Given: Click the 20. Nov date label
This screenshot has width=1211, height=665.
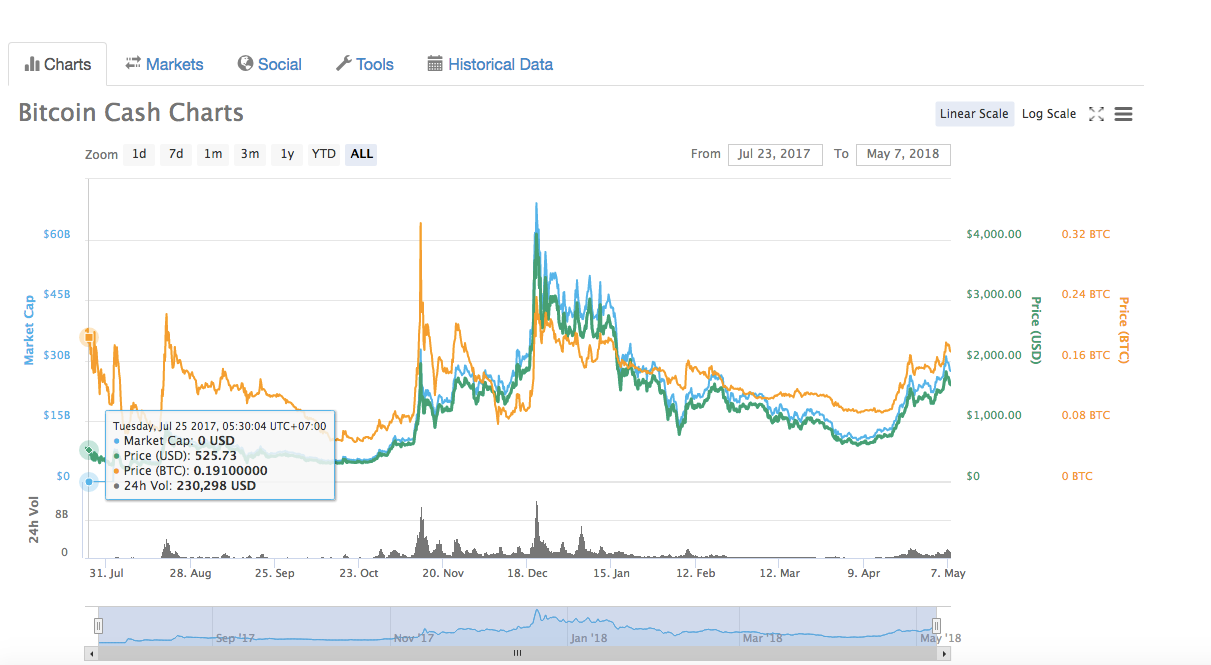Looking at the screenshot, I should [443, 573].
